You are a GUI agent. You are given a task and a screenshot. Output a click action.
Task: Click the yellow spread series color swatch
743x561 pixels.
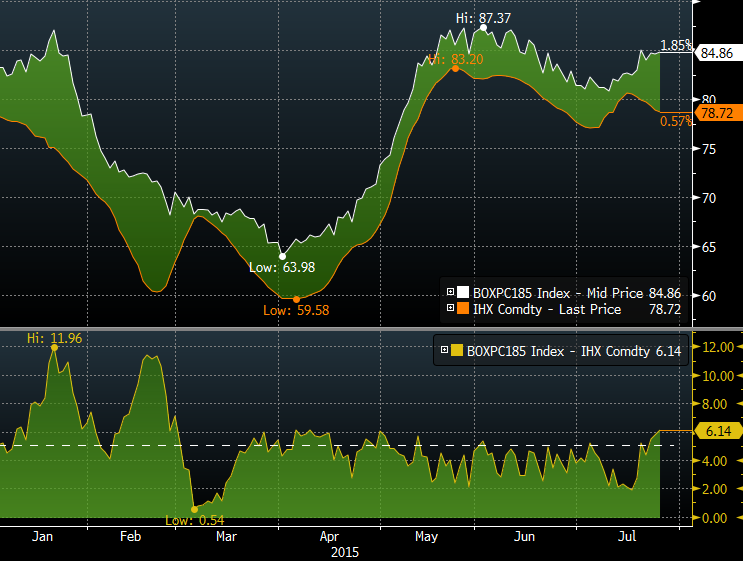[x=457, y=351]
